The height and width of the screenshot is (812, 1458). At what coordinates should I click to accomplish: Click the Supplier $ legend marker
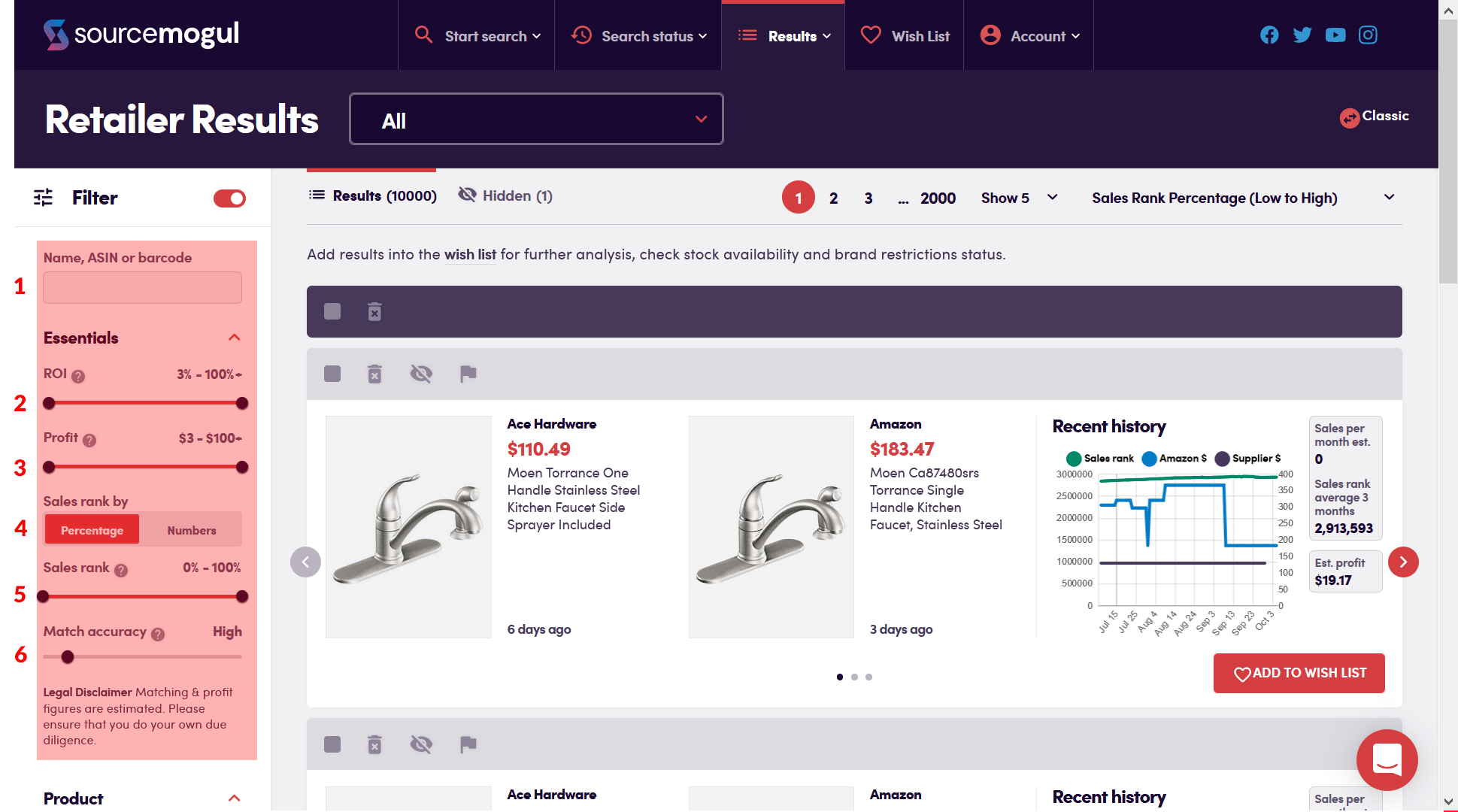[x=1222, y=459]
